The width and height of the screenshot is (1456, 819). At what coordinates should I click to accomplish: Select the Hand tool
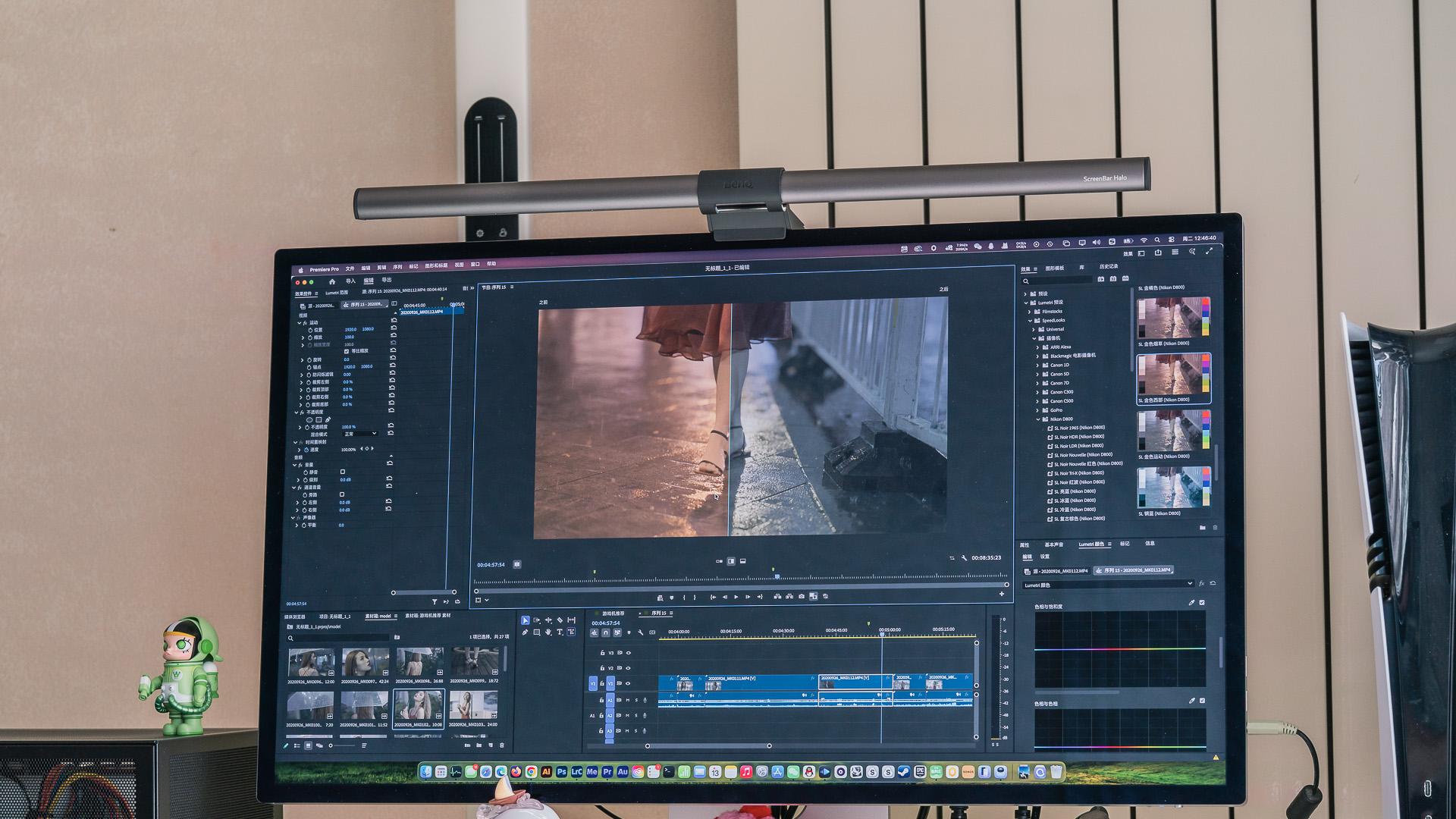(x=548, y=632)
